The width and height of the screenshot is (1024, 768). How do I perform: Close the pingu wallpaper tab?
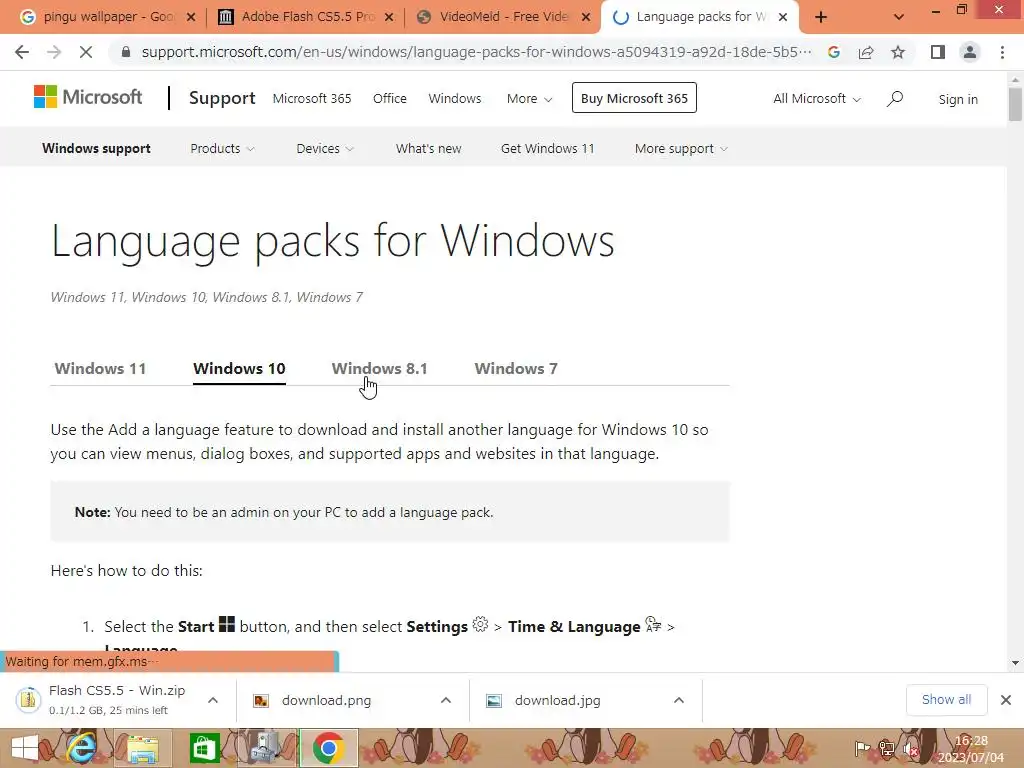coord(191,17)
